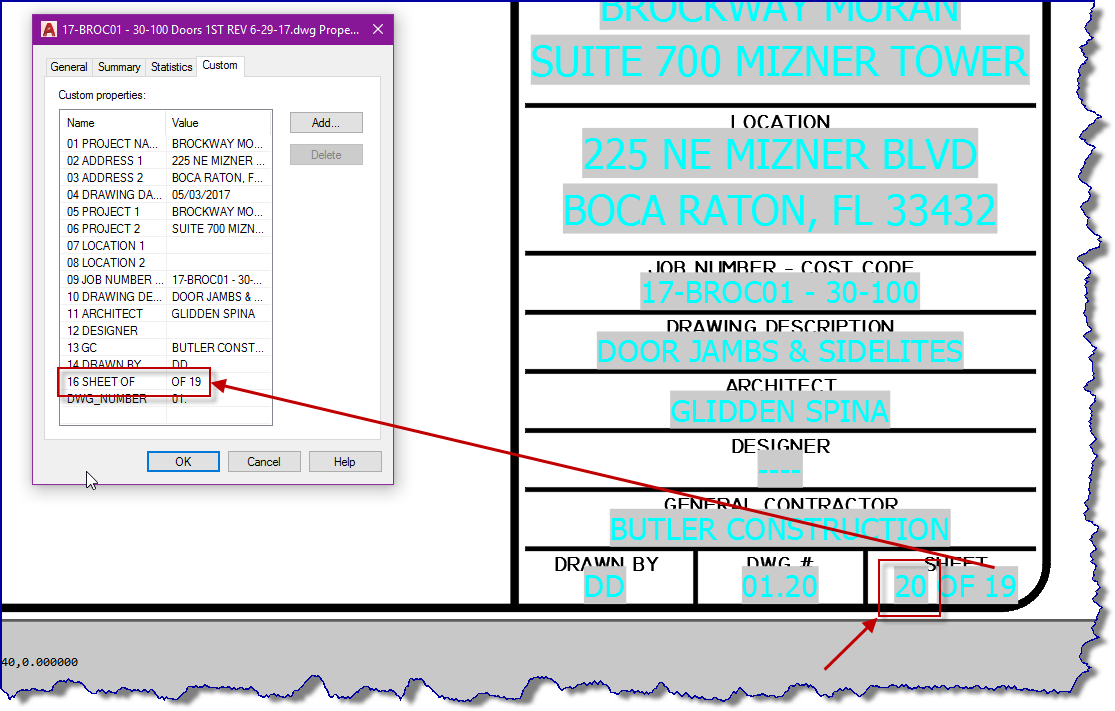The width and height of the screenshot is (1115, 711).
Task: Click the 225 NE MIZNER BLVD field
Action: (x=780, y=154)
